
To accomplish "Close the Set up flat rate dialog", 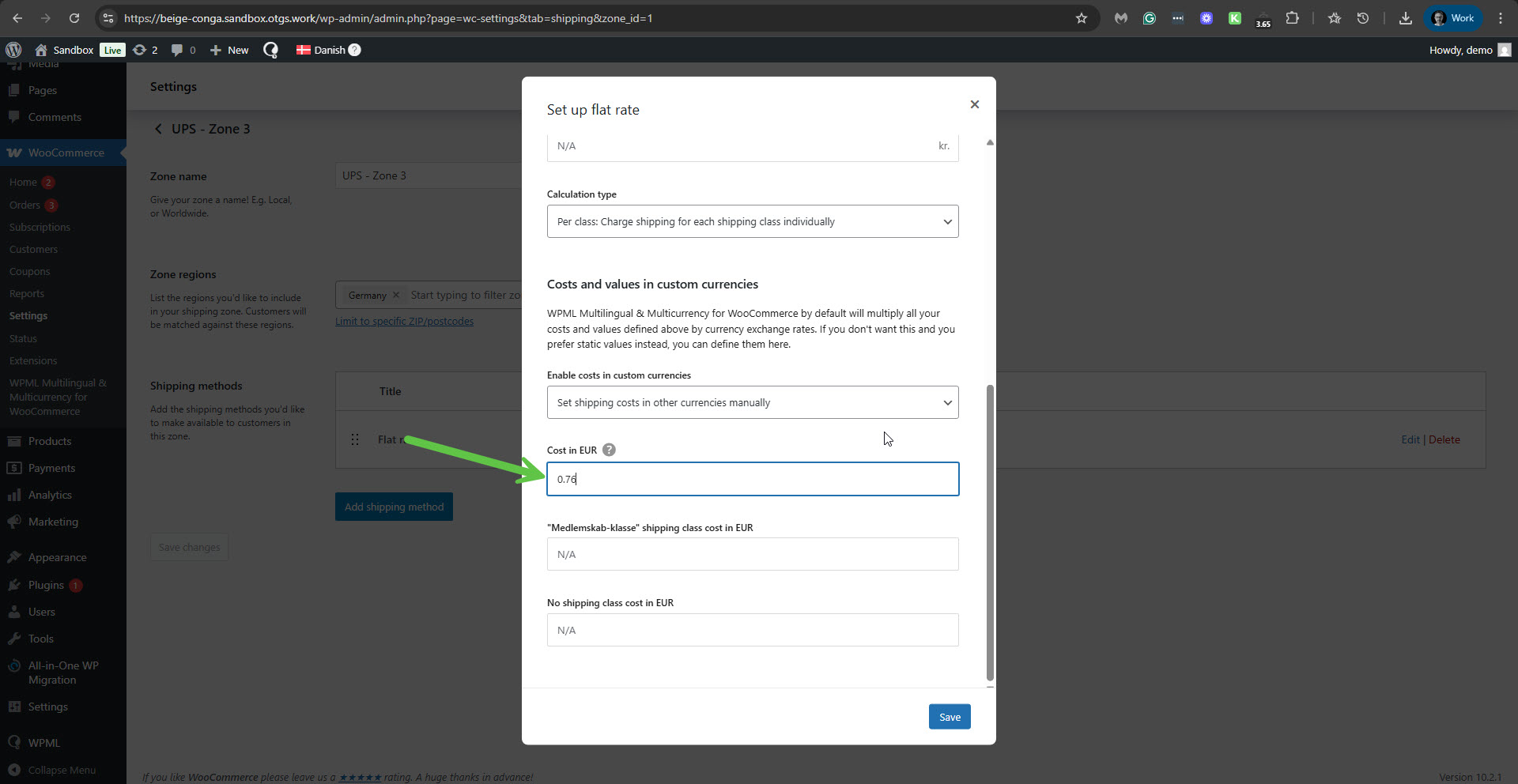I will [974, 104].
